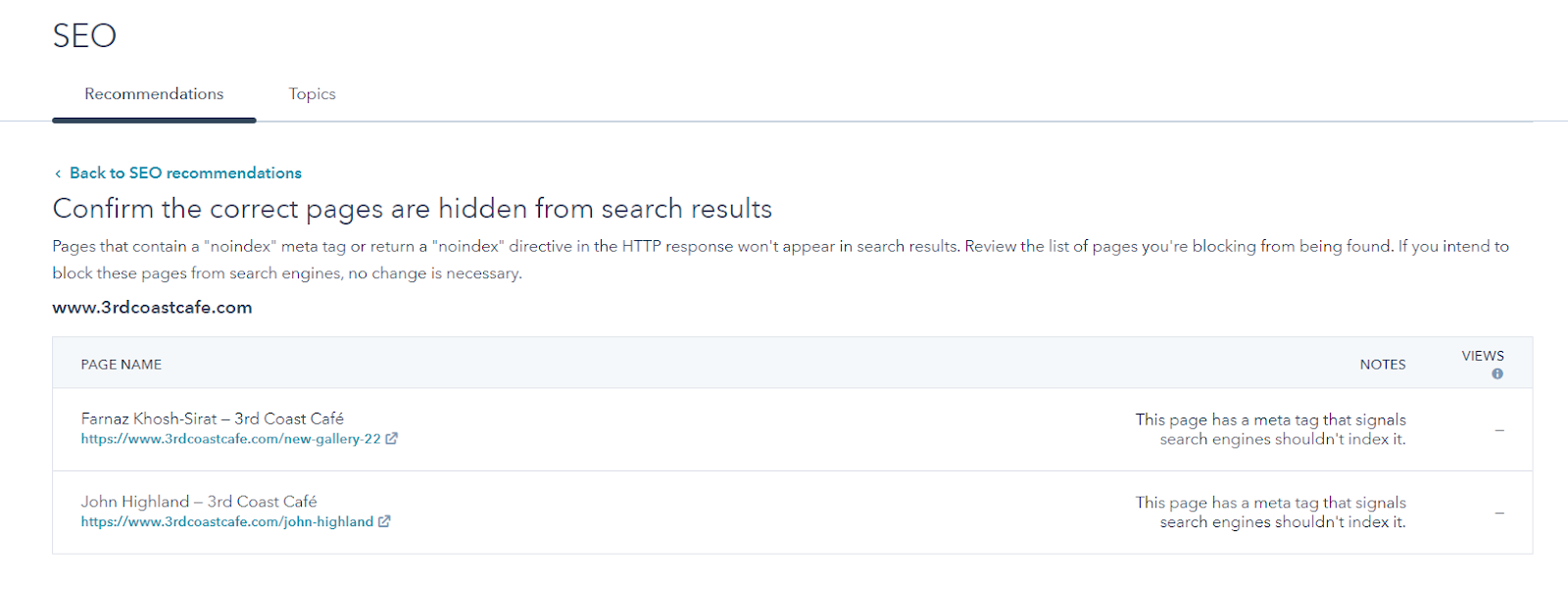1568x589 pixels.
Task: Click the views dash for Farnaz Khosh-Sirat
Action: click(x=1499, y=429)
